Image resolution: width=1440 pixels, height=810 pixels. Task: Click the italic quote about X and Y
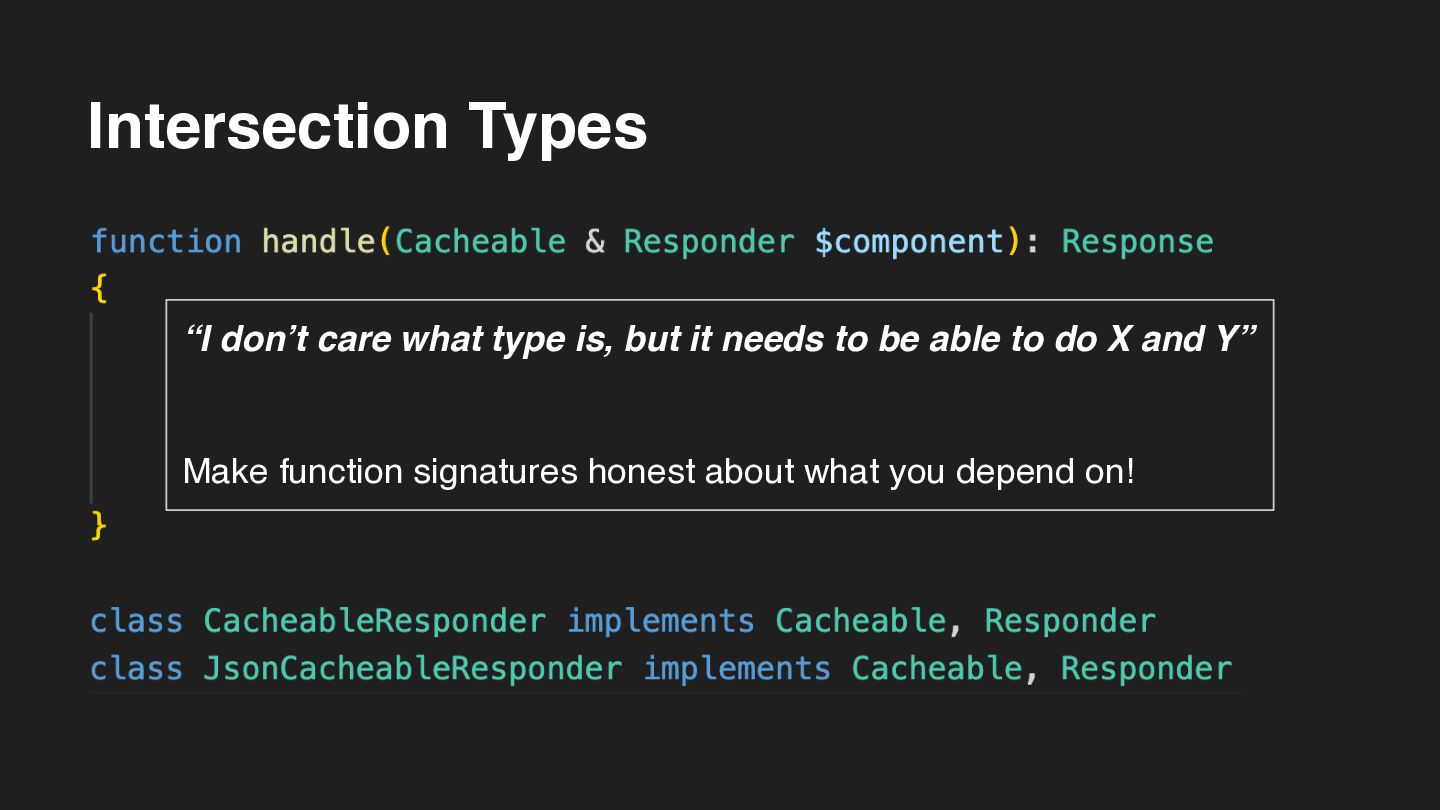[x=719, y=340]
